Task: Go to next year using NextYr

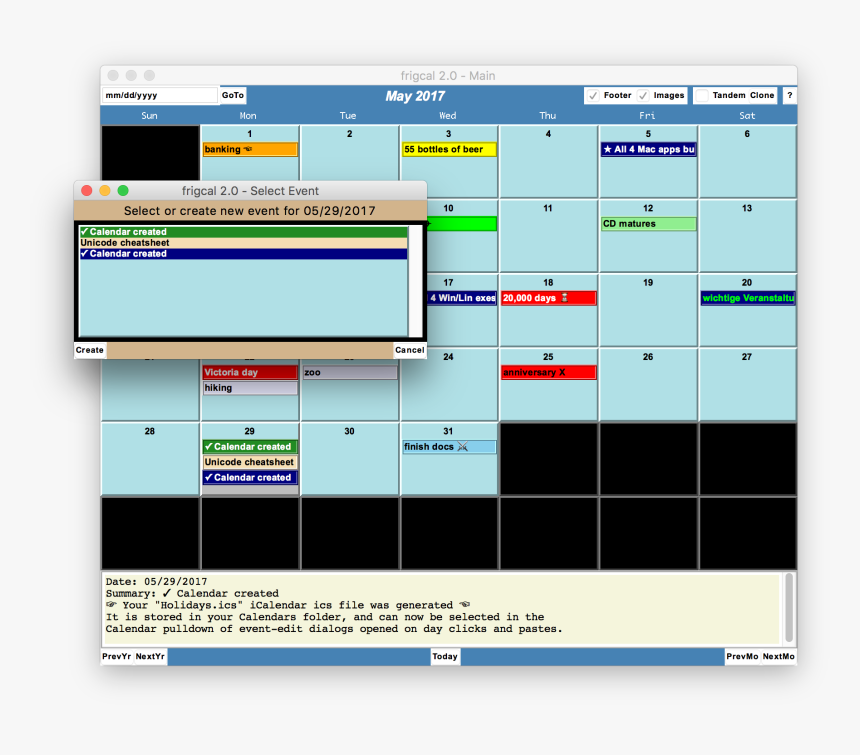Action: click(150, 657)
